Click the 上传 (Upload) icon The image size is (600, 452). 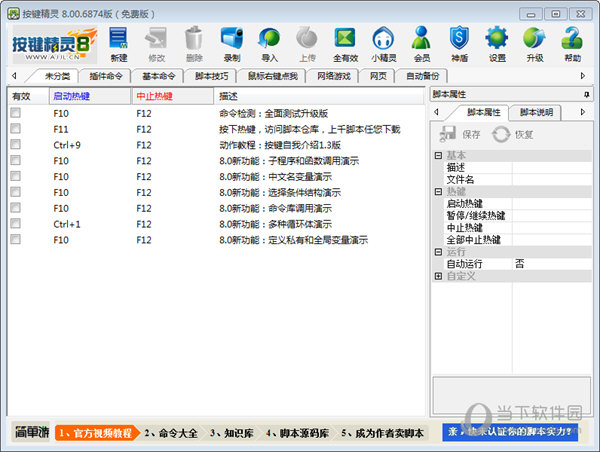coord(307,44)
